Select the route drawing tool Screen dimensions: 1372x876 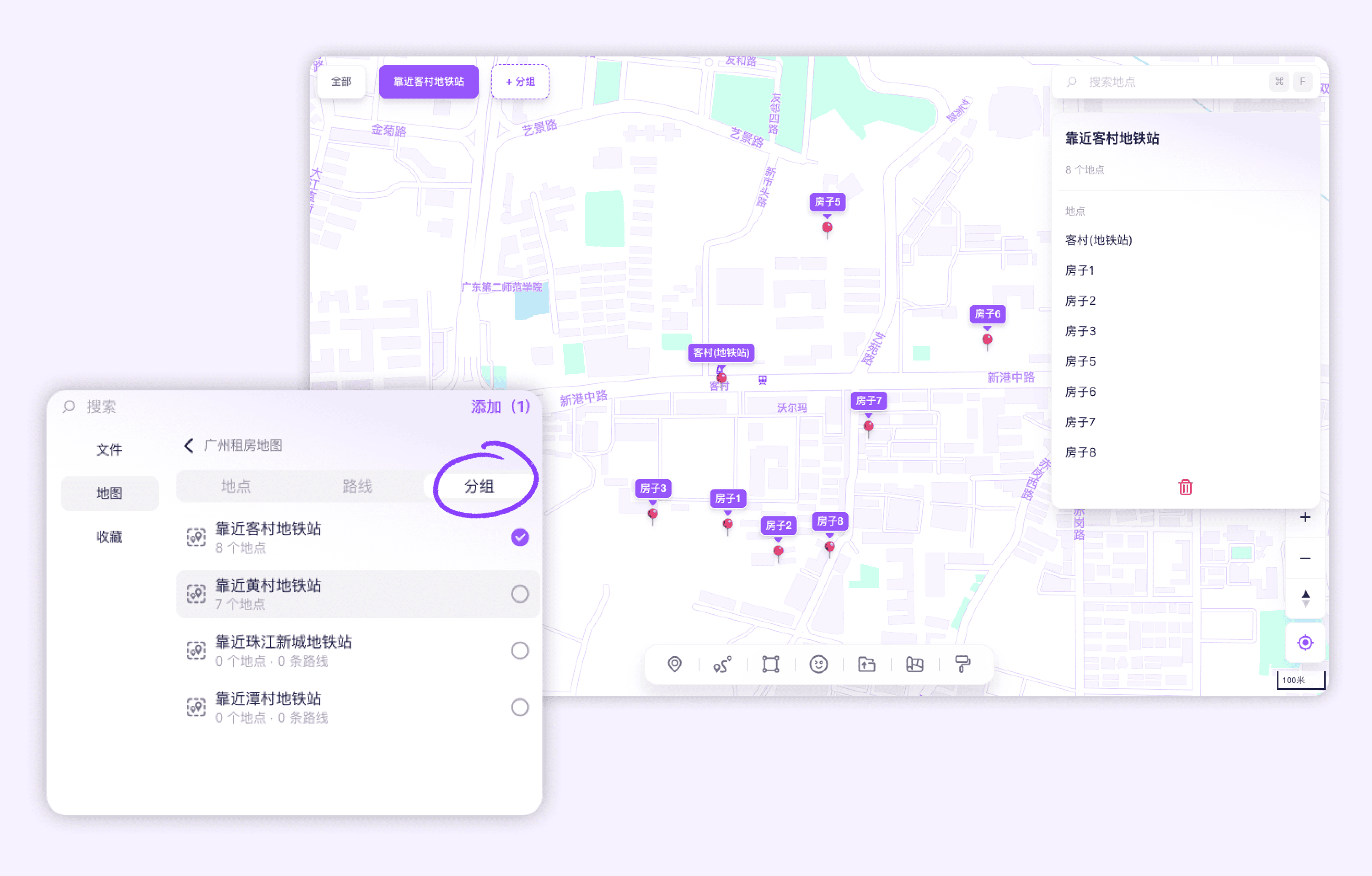(723, 664)
